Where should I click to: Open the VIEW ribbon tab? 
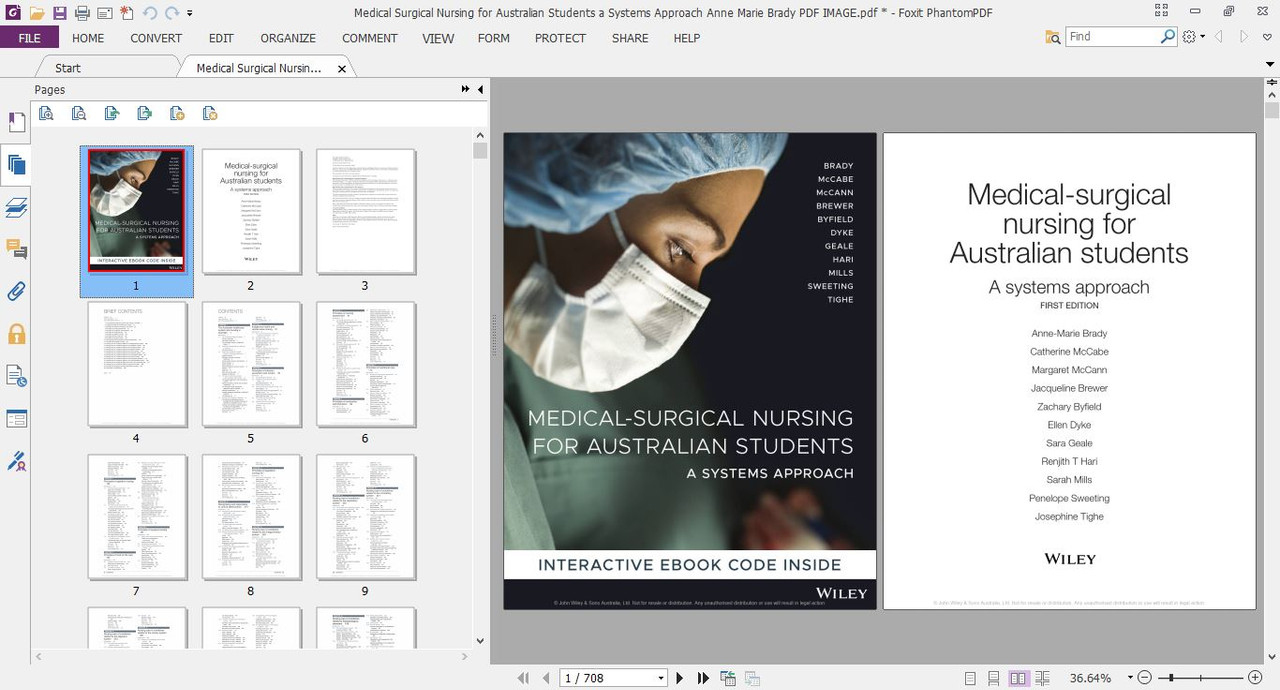point(438,38)
